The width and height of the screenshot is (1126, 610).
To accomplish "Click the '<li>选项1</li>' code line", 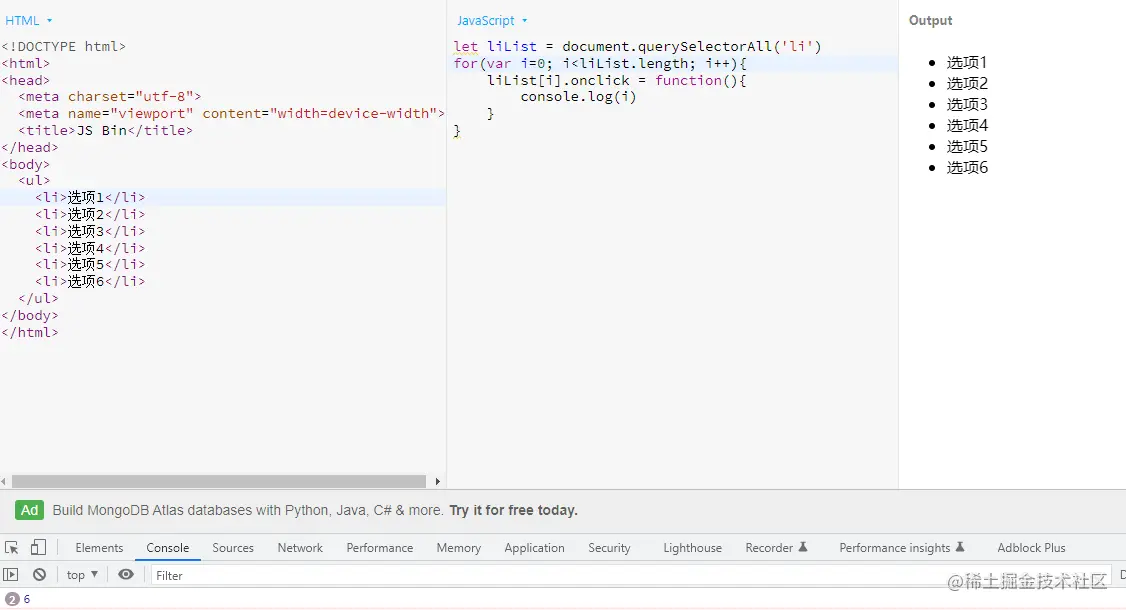I will [x=90, y=197].
